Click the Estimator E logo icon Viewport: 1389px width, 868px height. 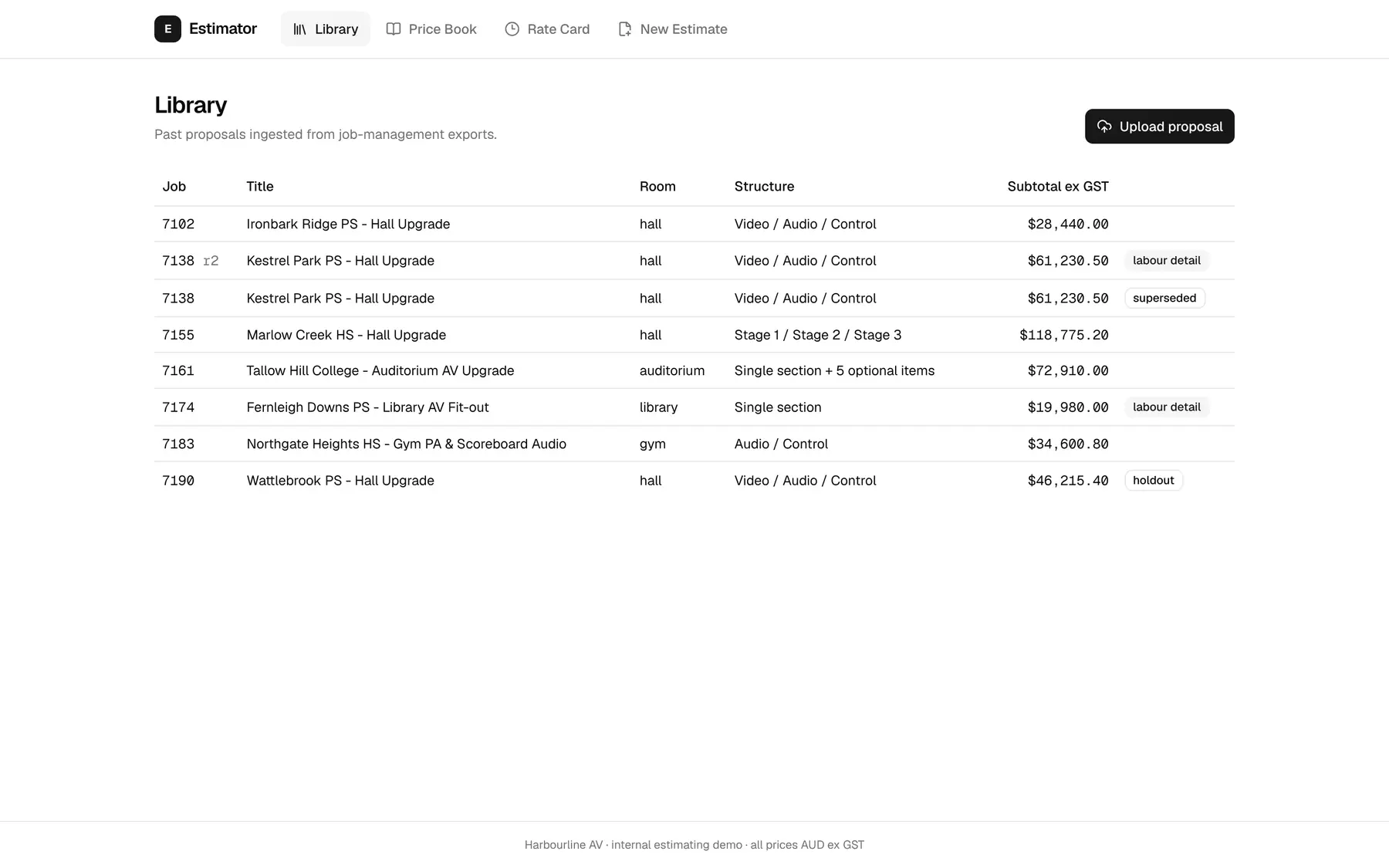167,29
